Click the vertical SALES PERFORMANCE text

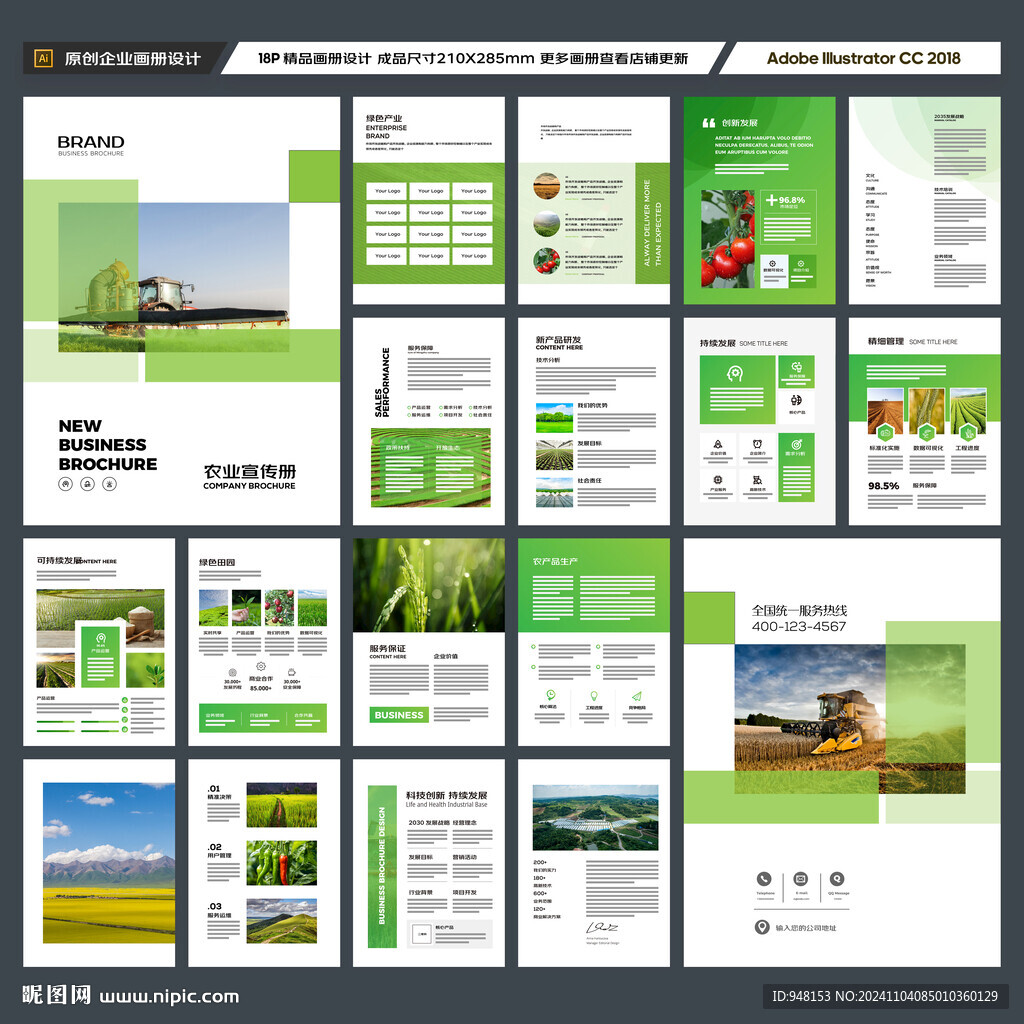pos(382,382)
